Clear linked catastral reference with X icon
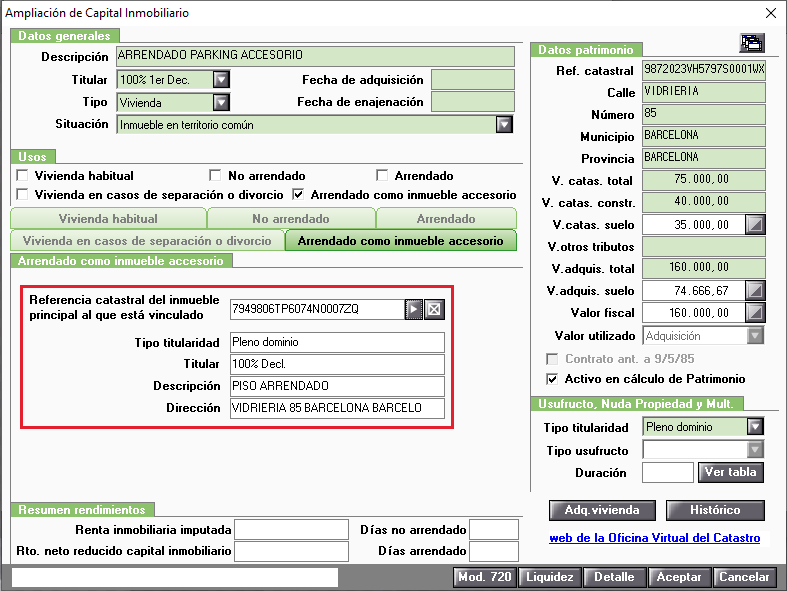The image size is (787, 591). pos(434,309)
